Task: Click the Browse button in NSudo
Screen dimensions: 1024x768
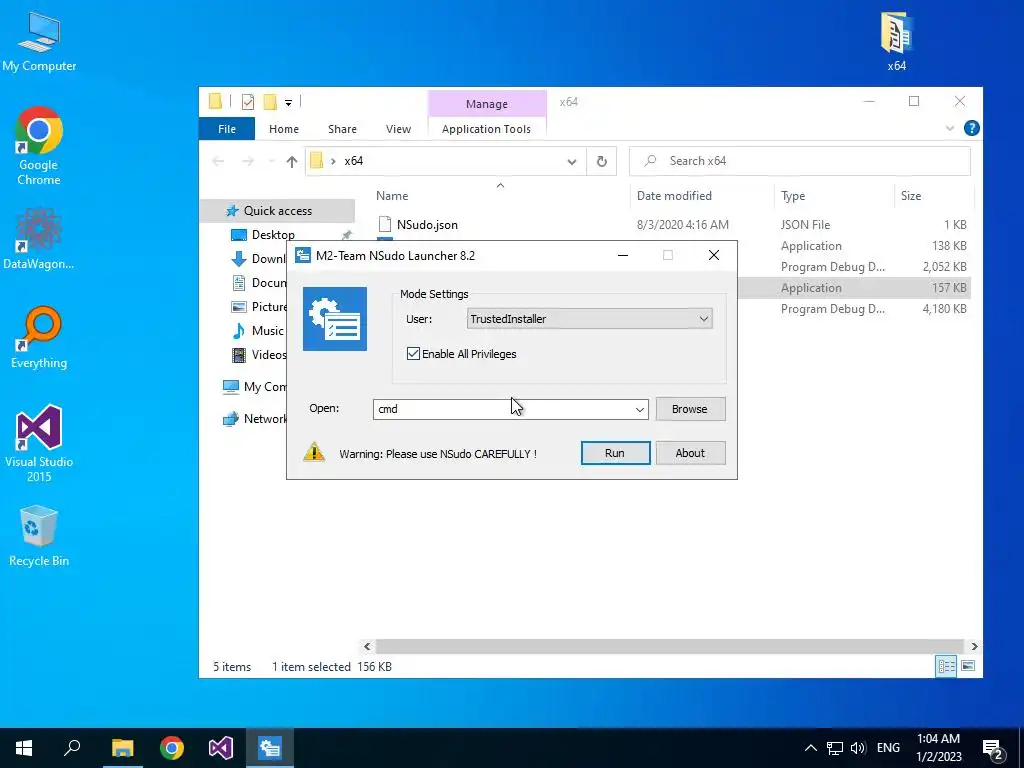Action: point(690,409)
